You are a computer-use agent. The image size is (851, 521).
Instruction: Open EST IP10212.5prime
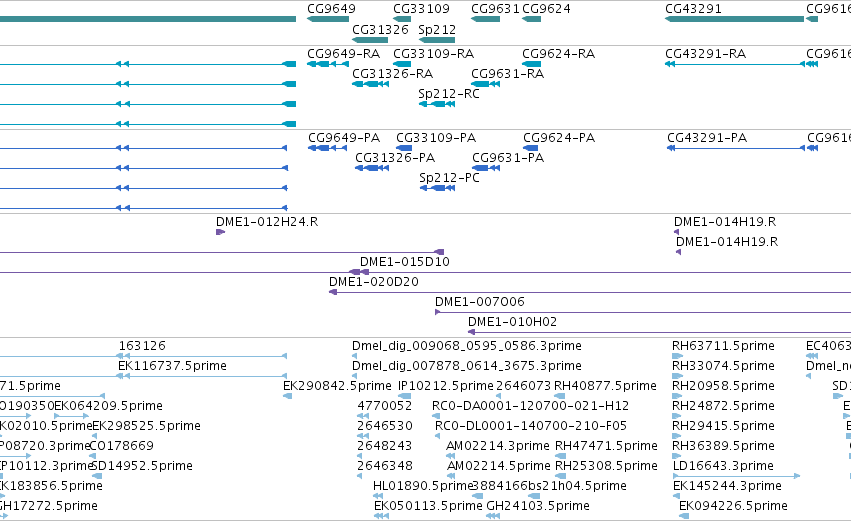coord(446,386)
